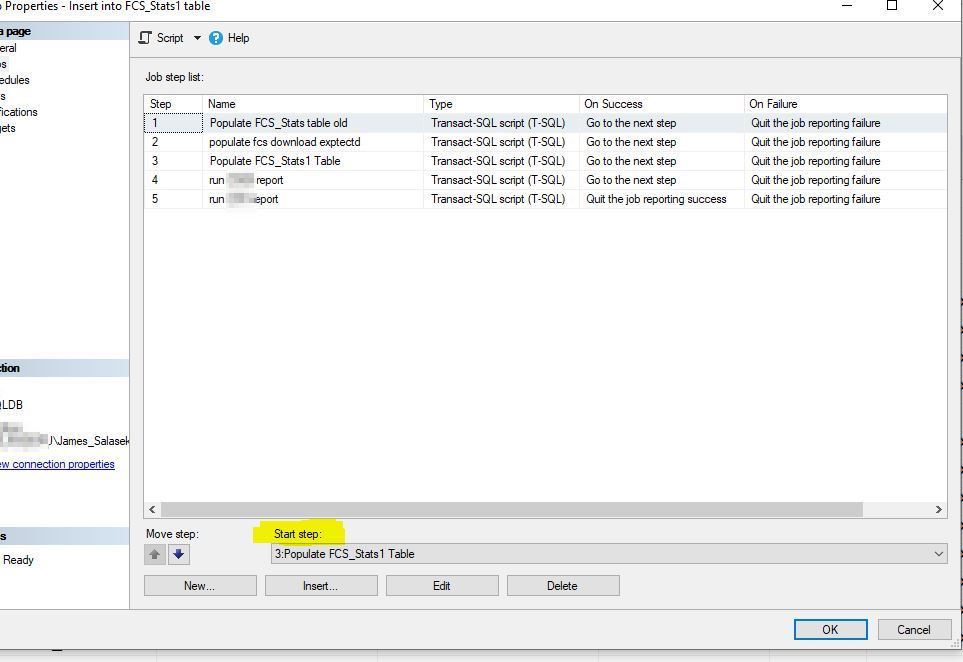The image size is (963, 662).
Task: Open the Script dropdown arrow
Action: 197,38
